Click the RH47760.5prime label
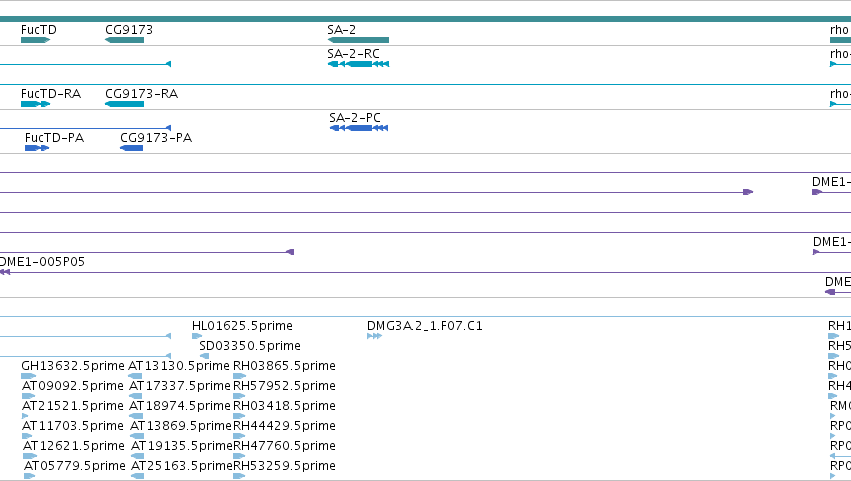Screen dimensions: 851x481 coord(284,446)
